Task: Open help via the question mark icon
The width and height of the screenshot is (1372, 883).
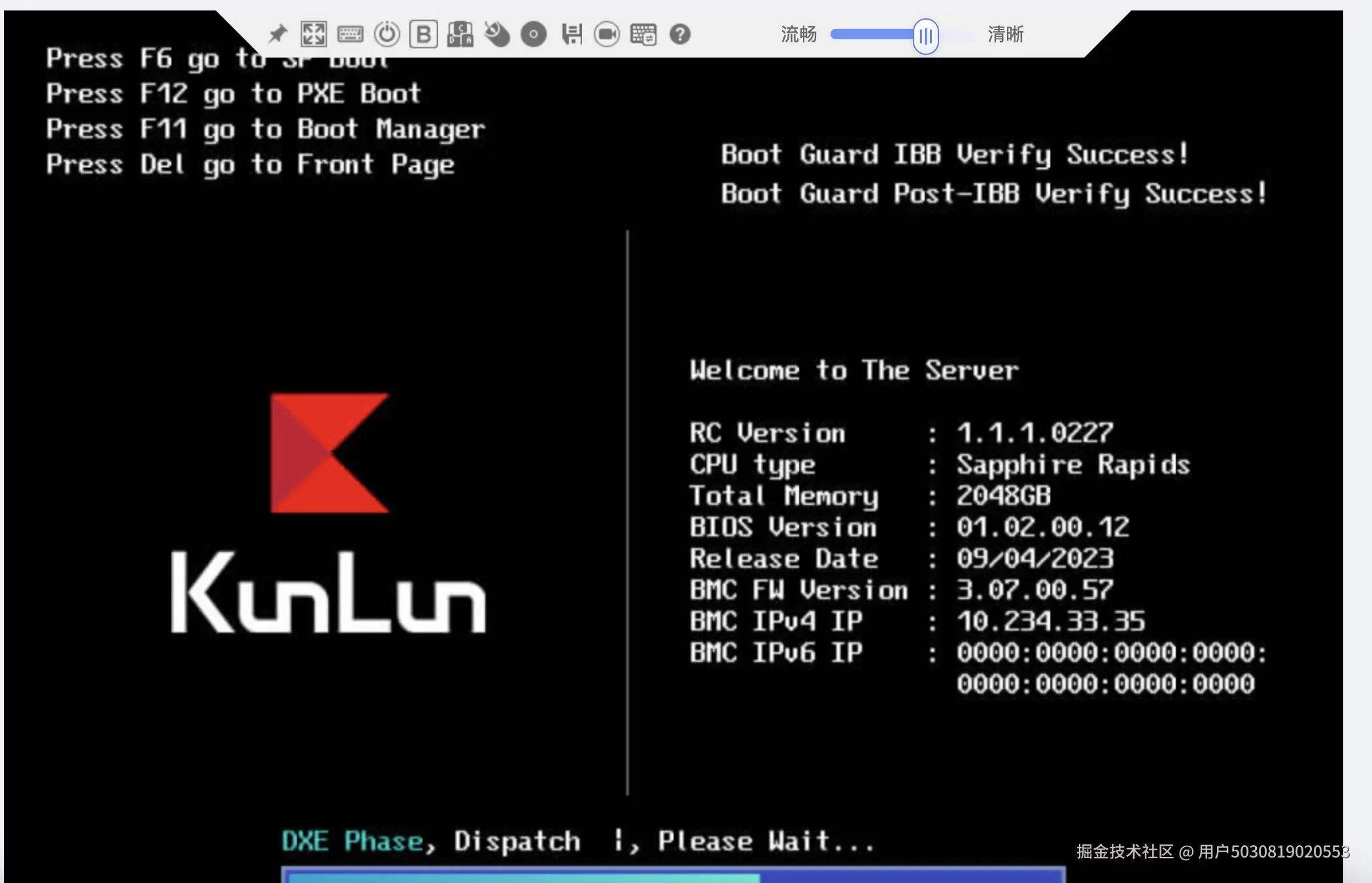Action: tap(680, 34)
